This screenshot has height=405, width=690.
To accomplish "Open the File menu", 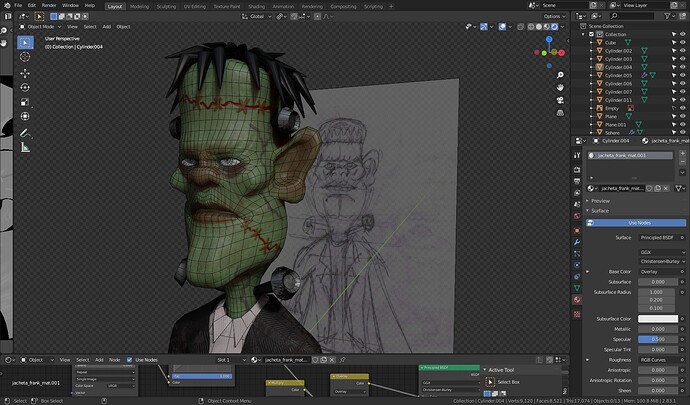I will pos(18,6).
